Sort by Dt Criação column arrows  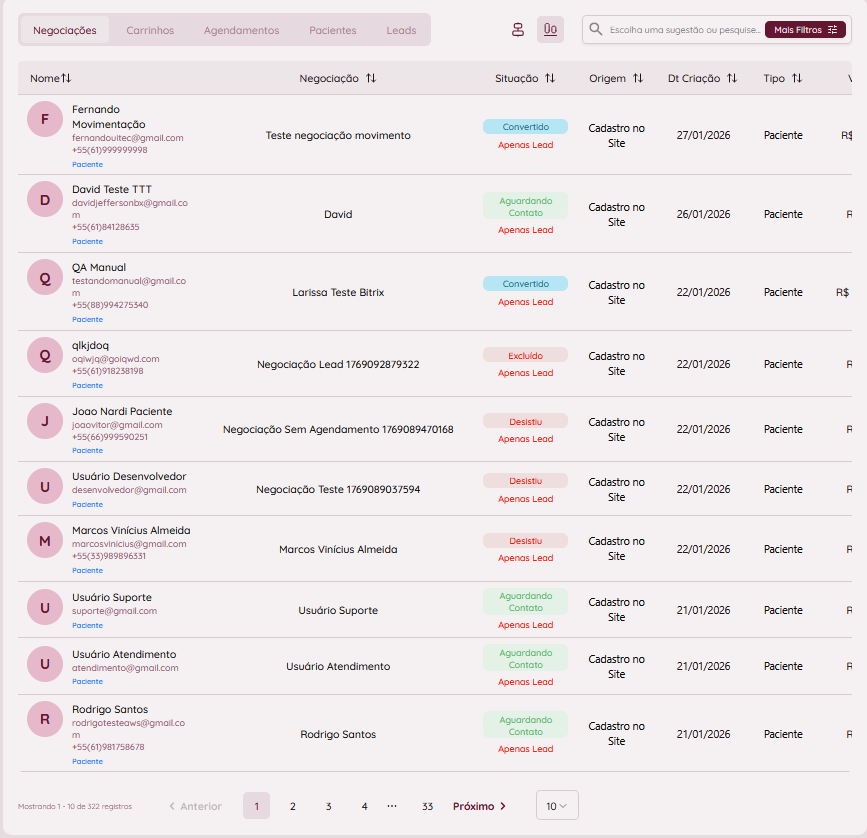click(x=732, y=78)
